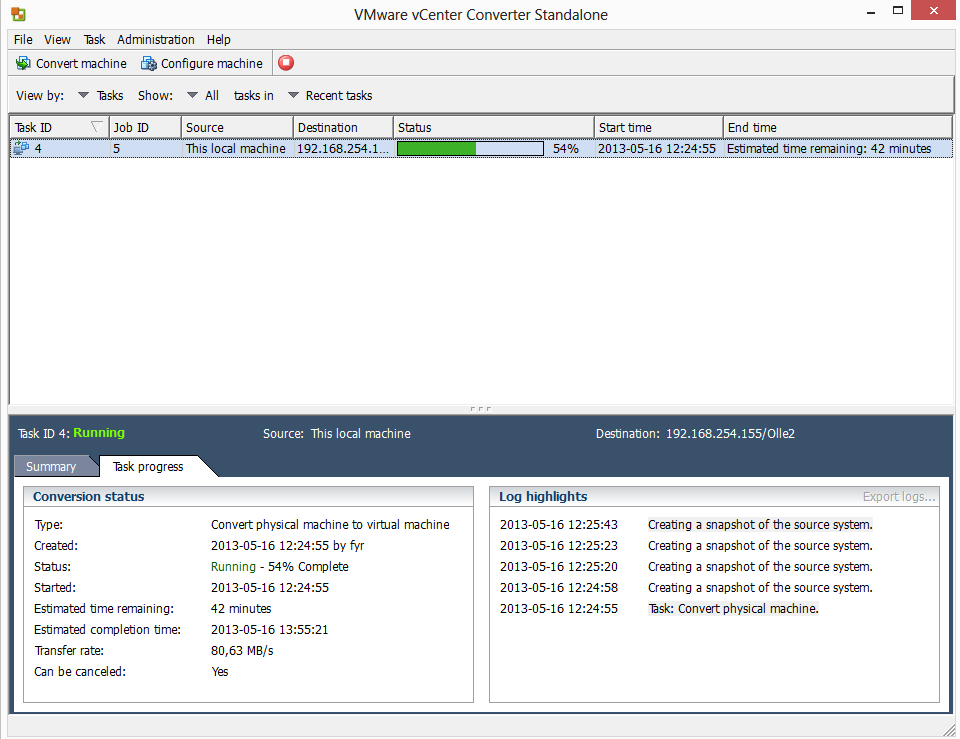Viewport: 960px width, 739px height.
Task: Click the 80,63 MB/s transfer rate value
Action: 242,650
